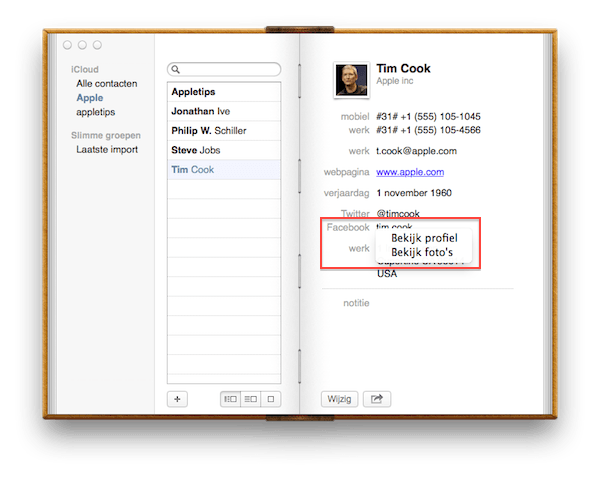The width and height of the screenshot is (600, 480).
Task: Select the Apple group in sidebar
Action: point(90,98)
